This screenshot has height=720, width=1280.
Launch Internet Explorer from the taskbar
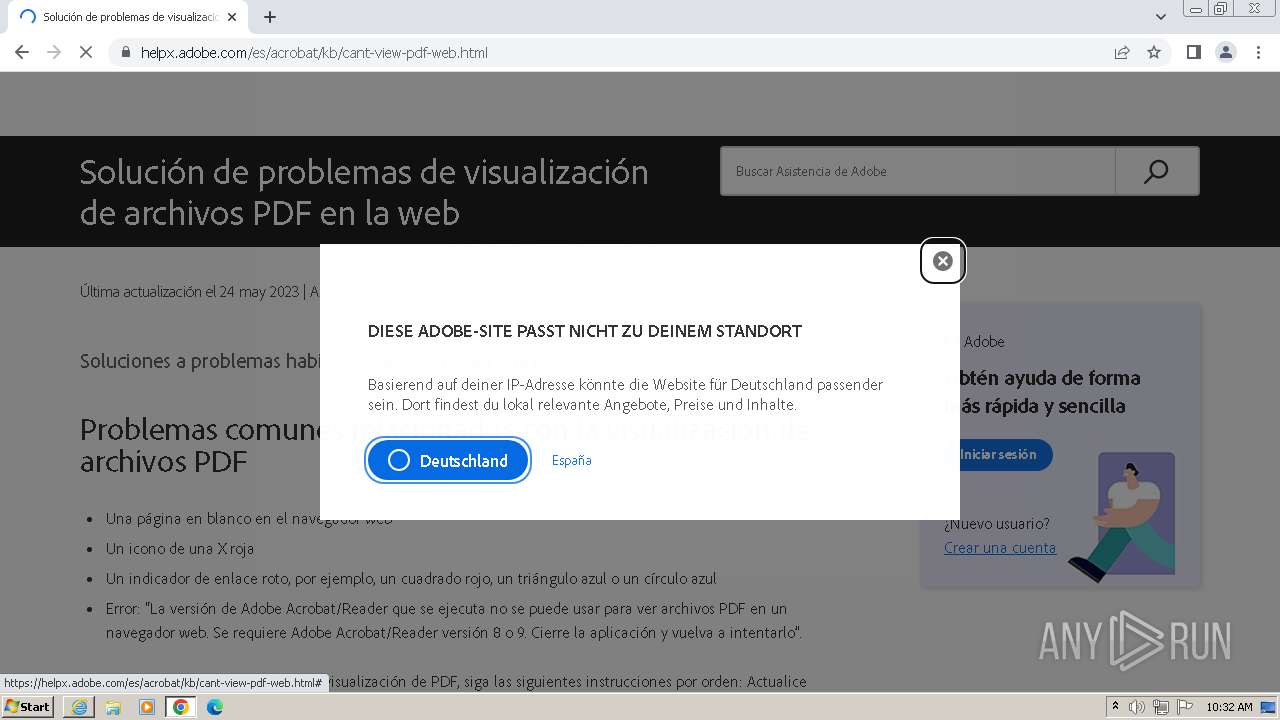[79, 707]
